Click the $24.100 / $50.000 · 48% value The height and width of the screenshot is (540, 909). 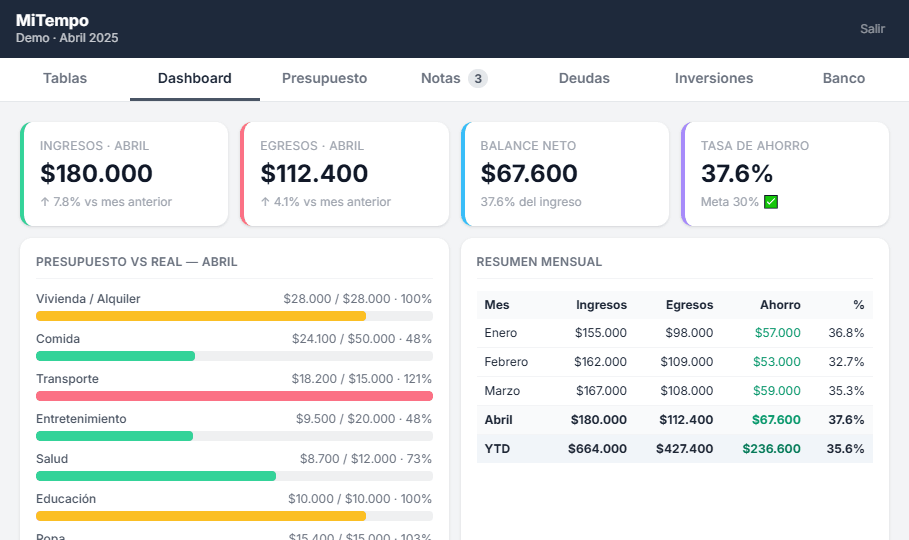coord(362,339)
